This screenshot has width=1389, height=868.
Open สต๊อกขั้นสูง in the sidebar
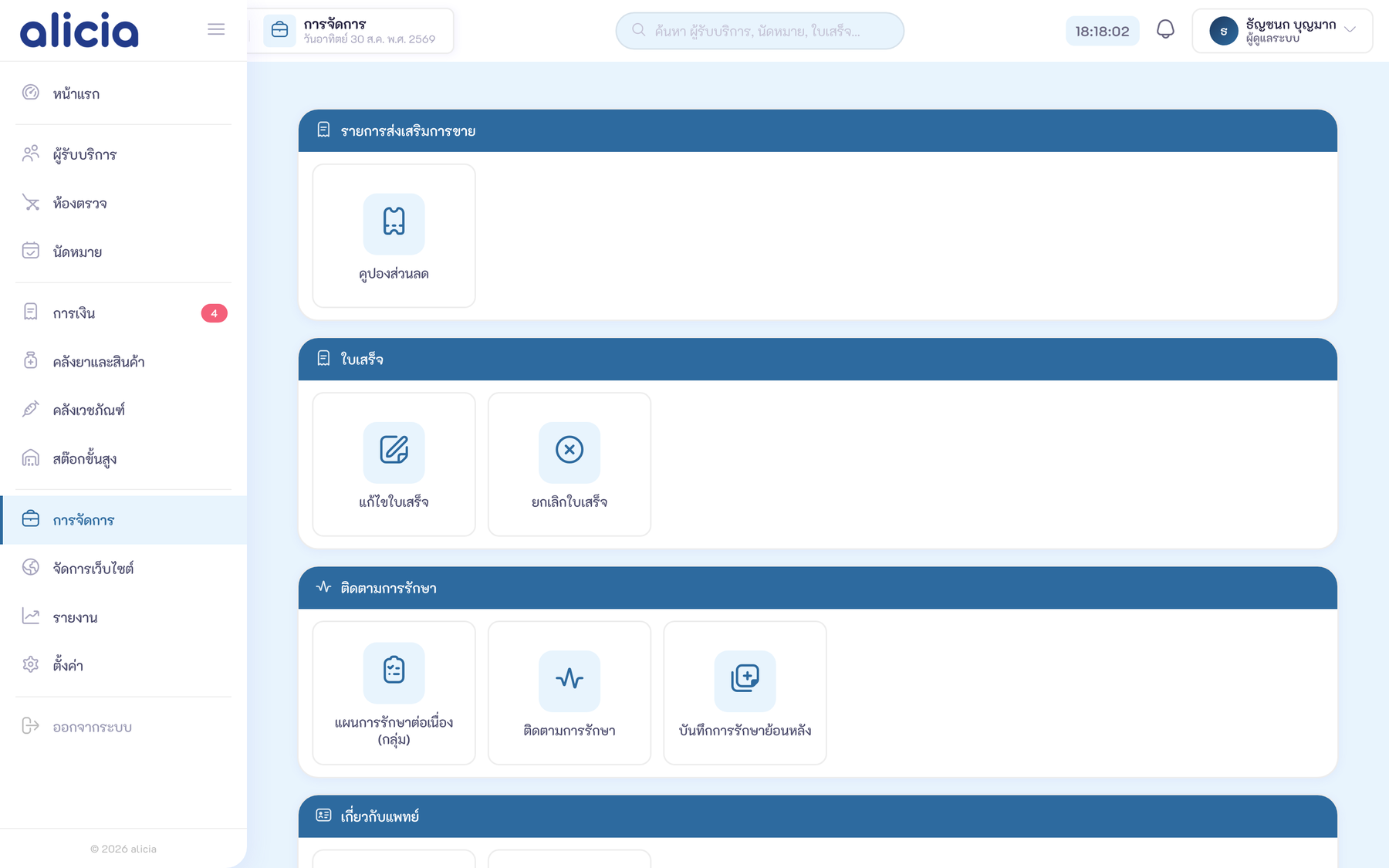pyautogui.click(x=123, y=458)
